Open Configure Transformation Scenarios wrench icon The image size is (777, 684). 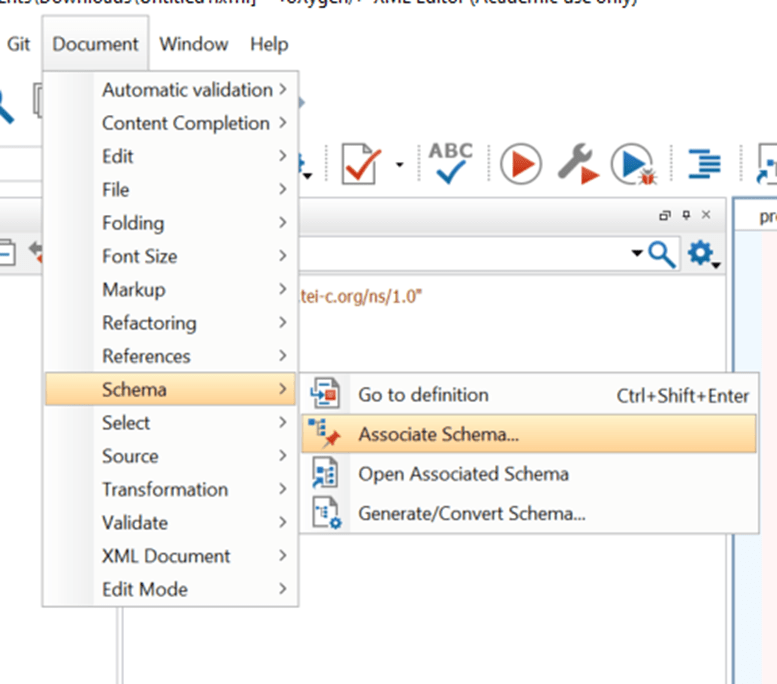[x=577, y=163]
